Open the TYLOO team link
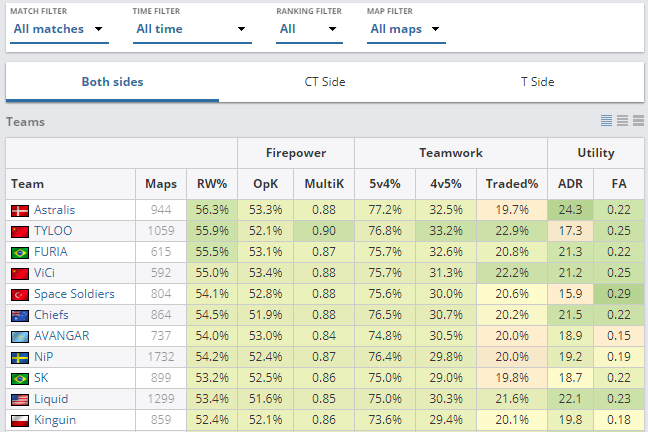This screenshot has width=648, height=432. [53, 231]
